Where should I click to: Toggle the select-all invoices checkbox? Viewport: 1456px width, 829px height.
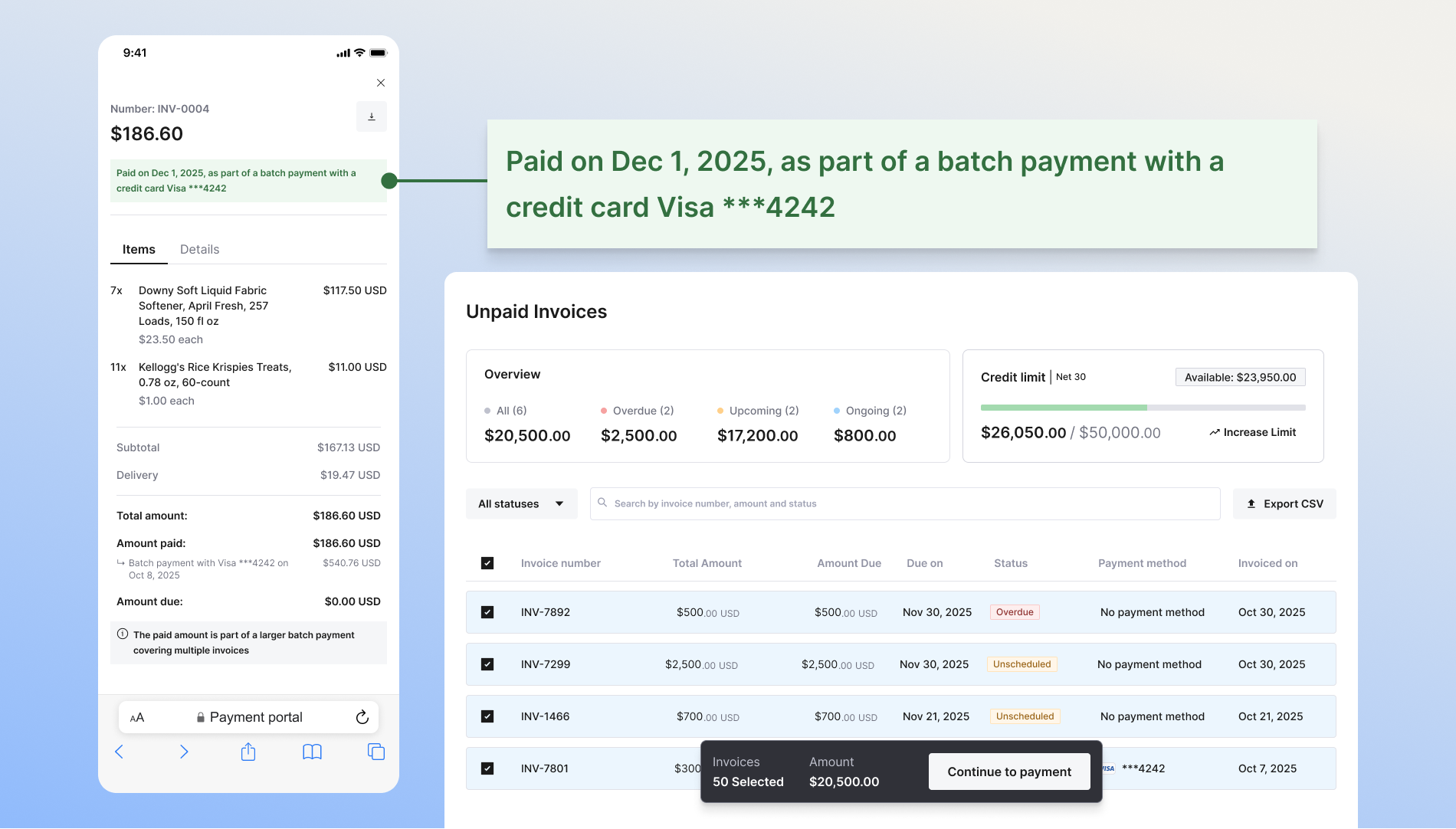coord(487,563)
